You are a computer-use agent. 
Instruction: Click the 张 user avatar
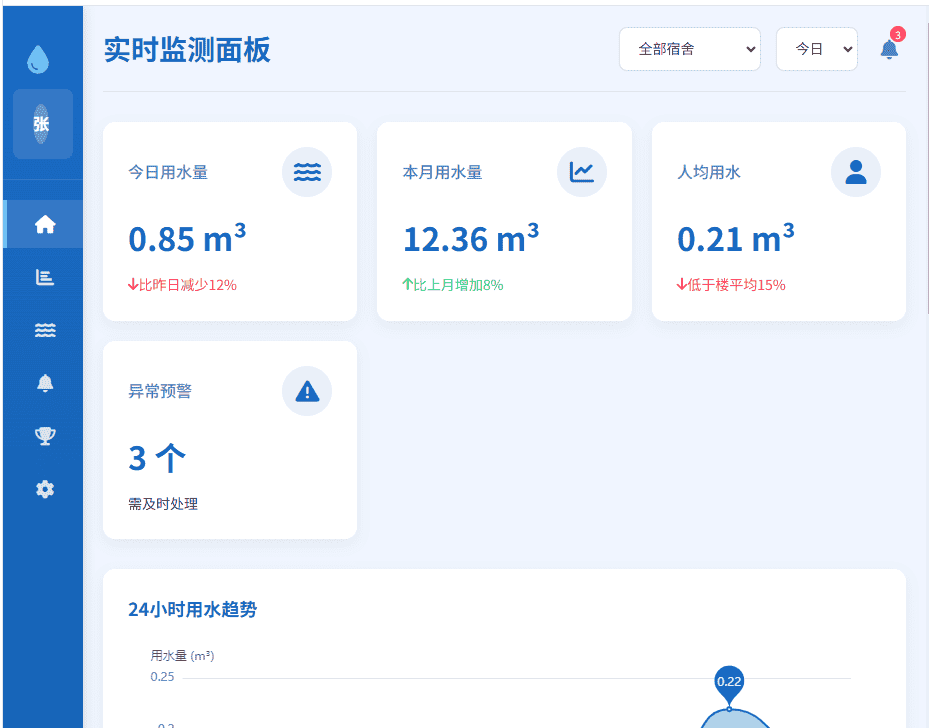click(x=42, y=124)
